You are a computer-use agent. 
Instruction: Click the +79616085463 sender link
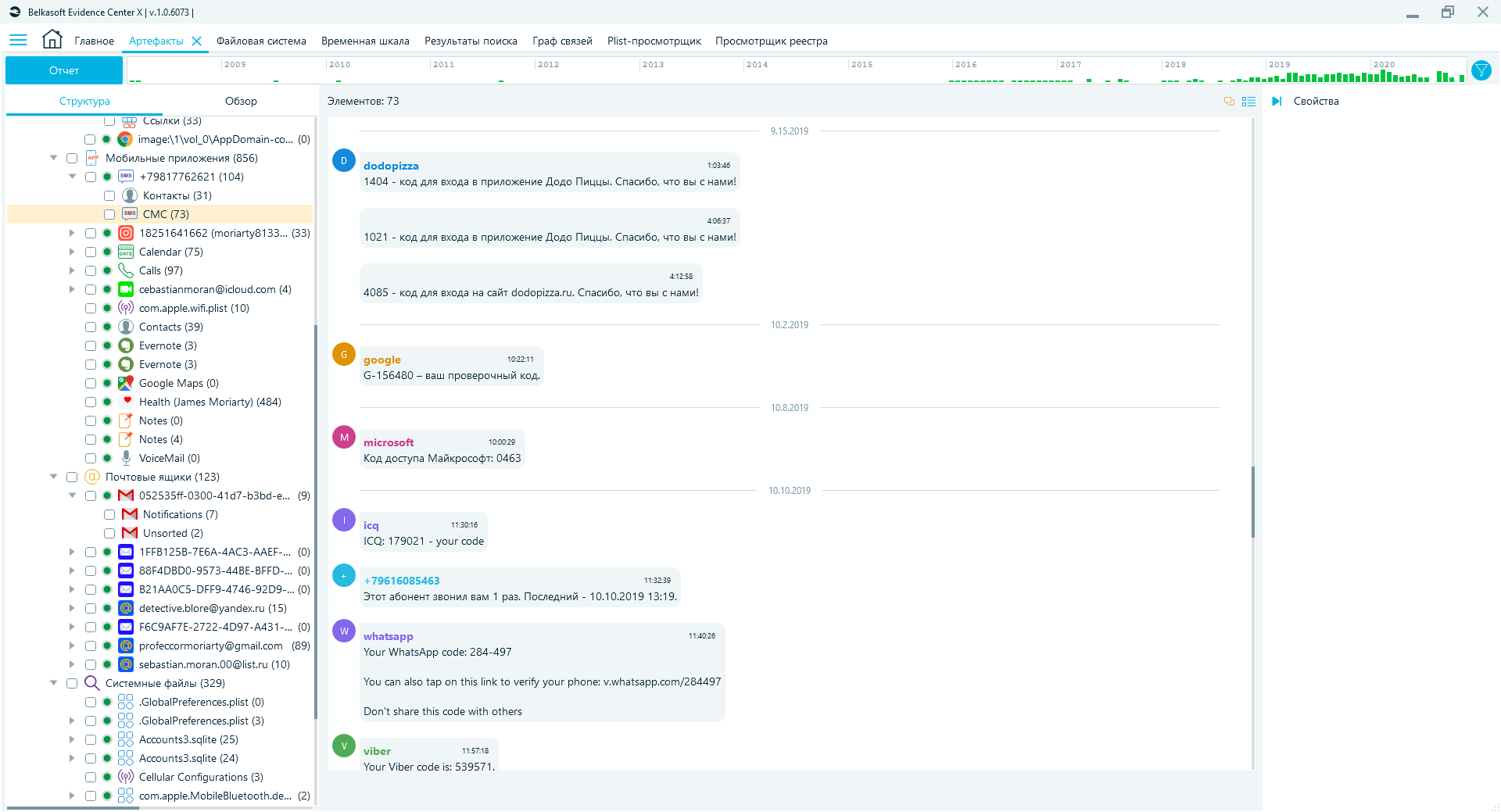[x=402, y=581]
